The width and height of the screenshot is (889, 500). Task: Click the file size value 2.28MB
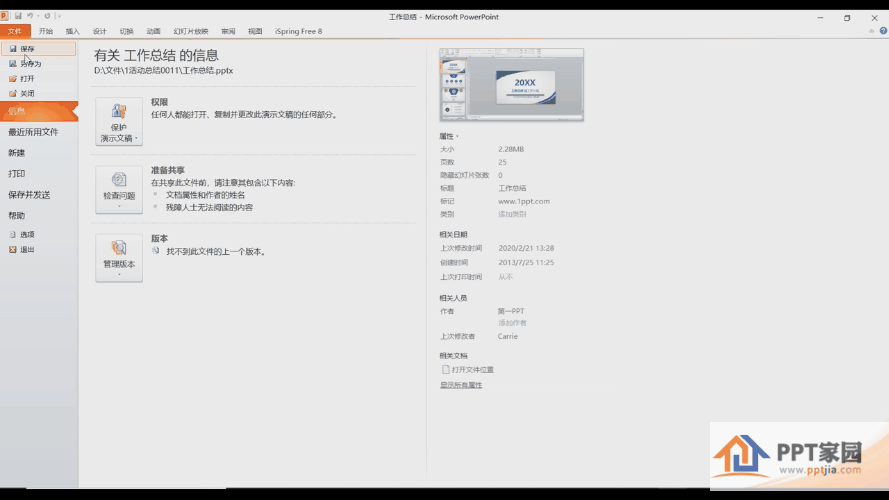click(x=511, y=149)
